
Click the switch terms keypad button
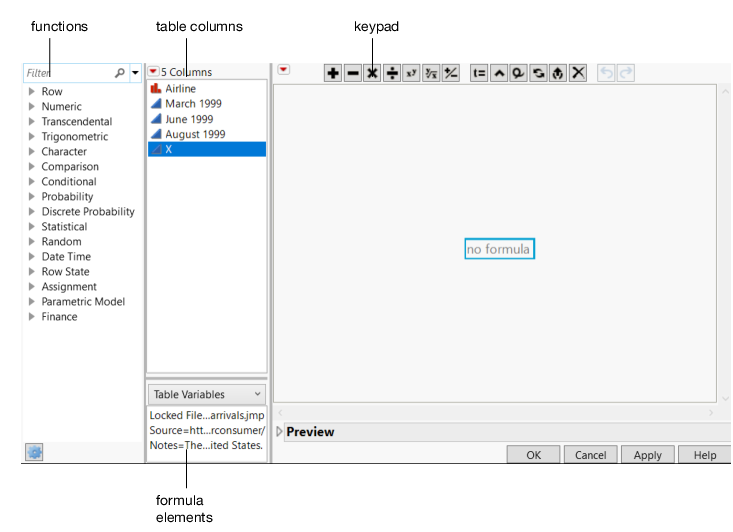pos(539,73)
